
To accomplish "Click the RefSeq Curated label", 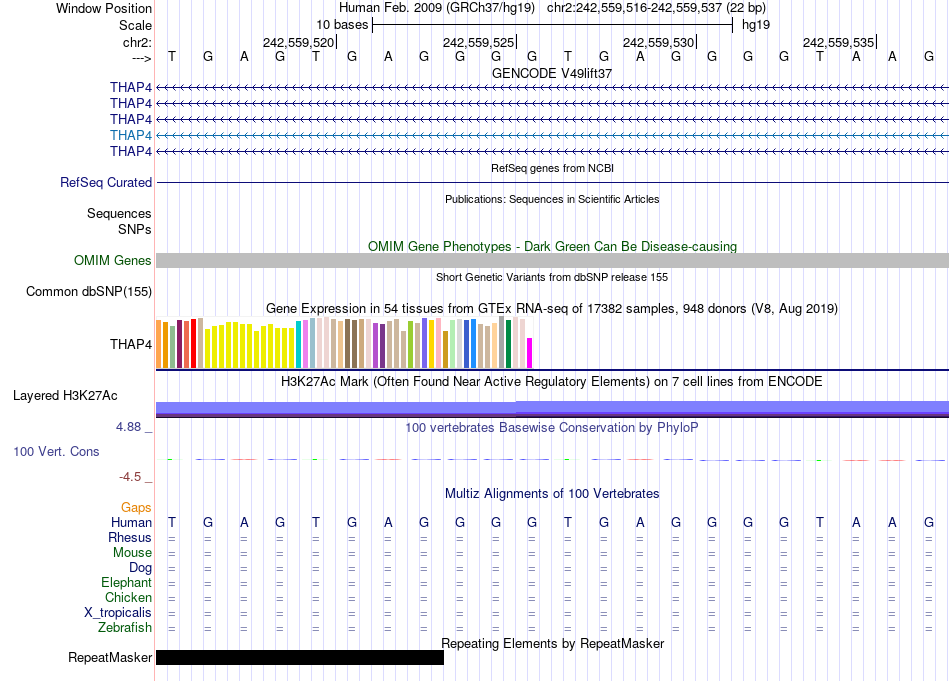I will (x=106, y=182).
